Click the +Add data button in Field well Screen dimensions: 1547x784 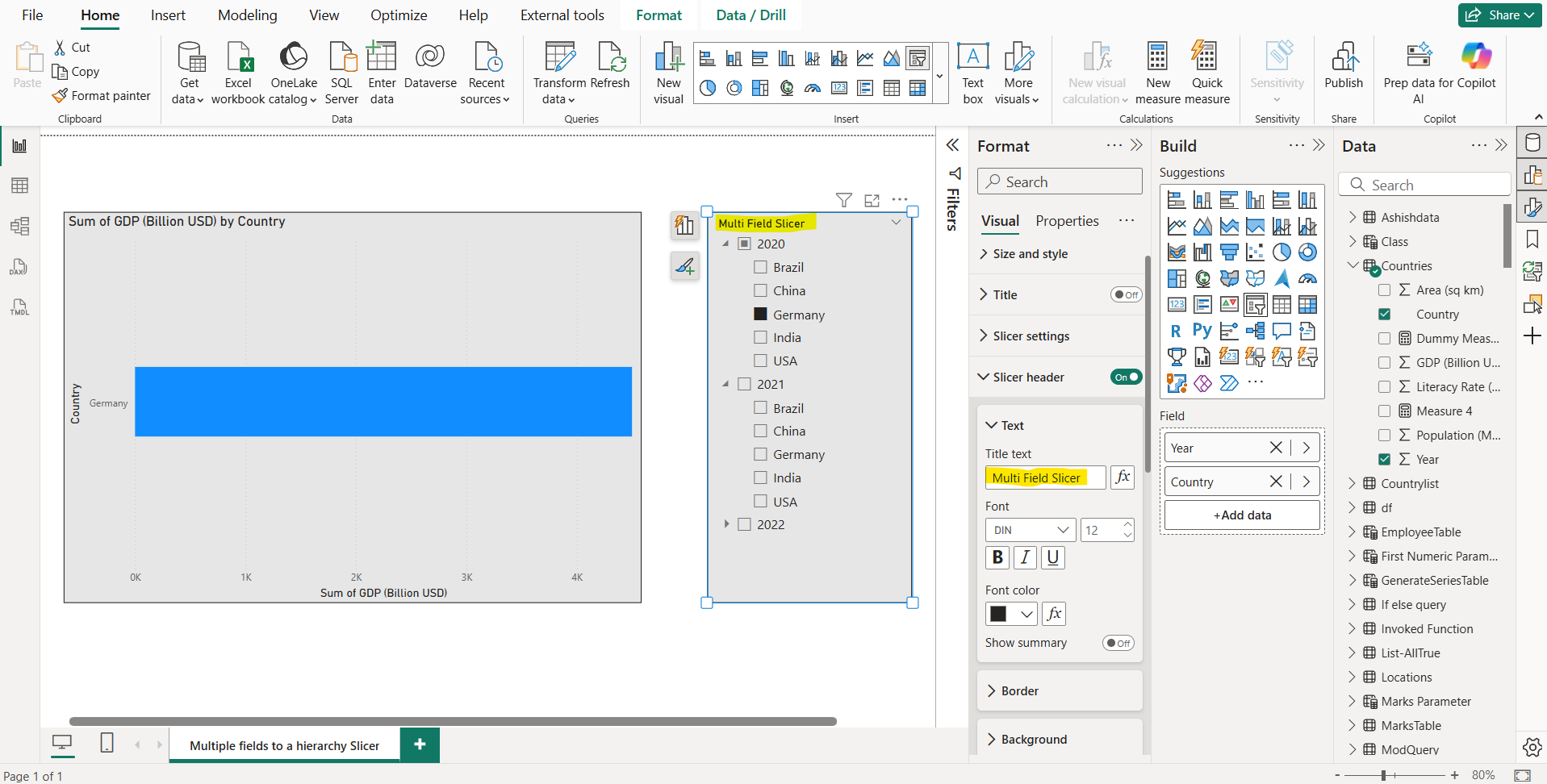pos(1242,515)
